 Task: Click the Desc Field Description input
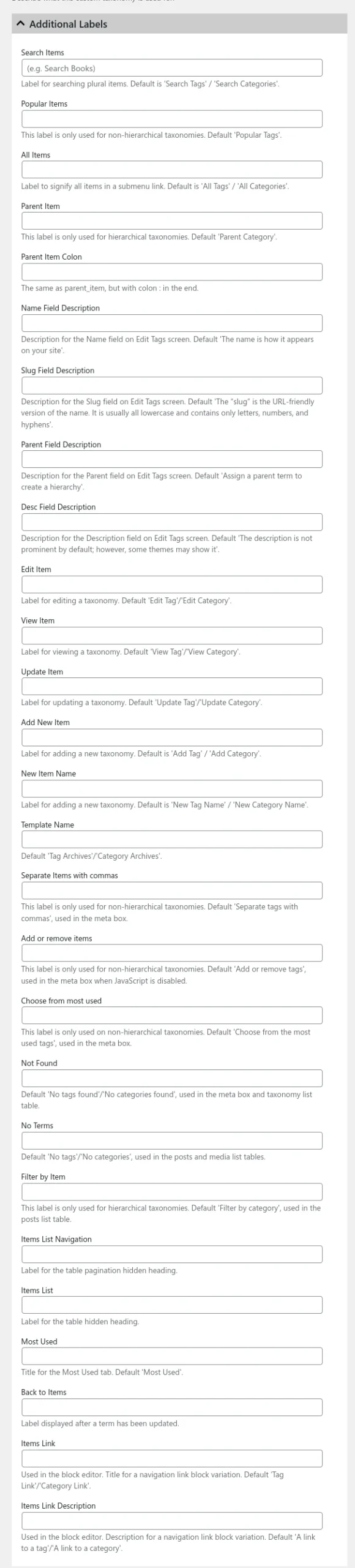(x=172, y=522)
